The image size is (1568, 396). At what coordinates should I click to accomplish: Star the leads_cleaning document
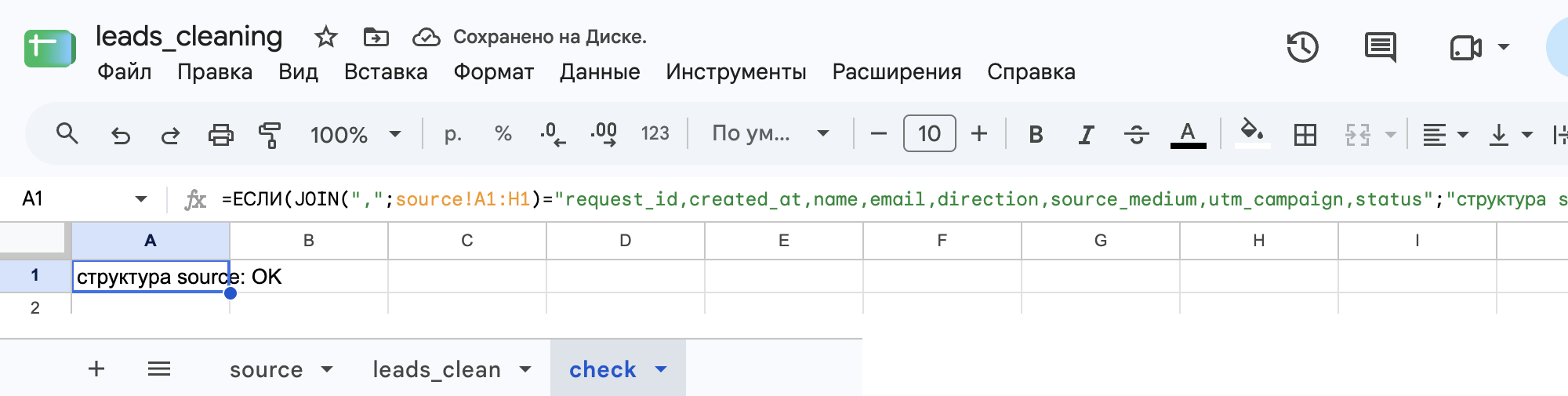(x=325, y=37)
